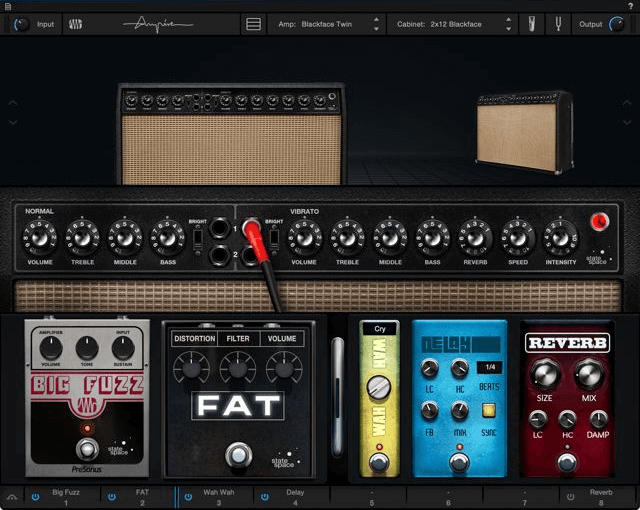Click the Vibrato Reverb knob
640x510 pixels.
(475, 238)
